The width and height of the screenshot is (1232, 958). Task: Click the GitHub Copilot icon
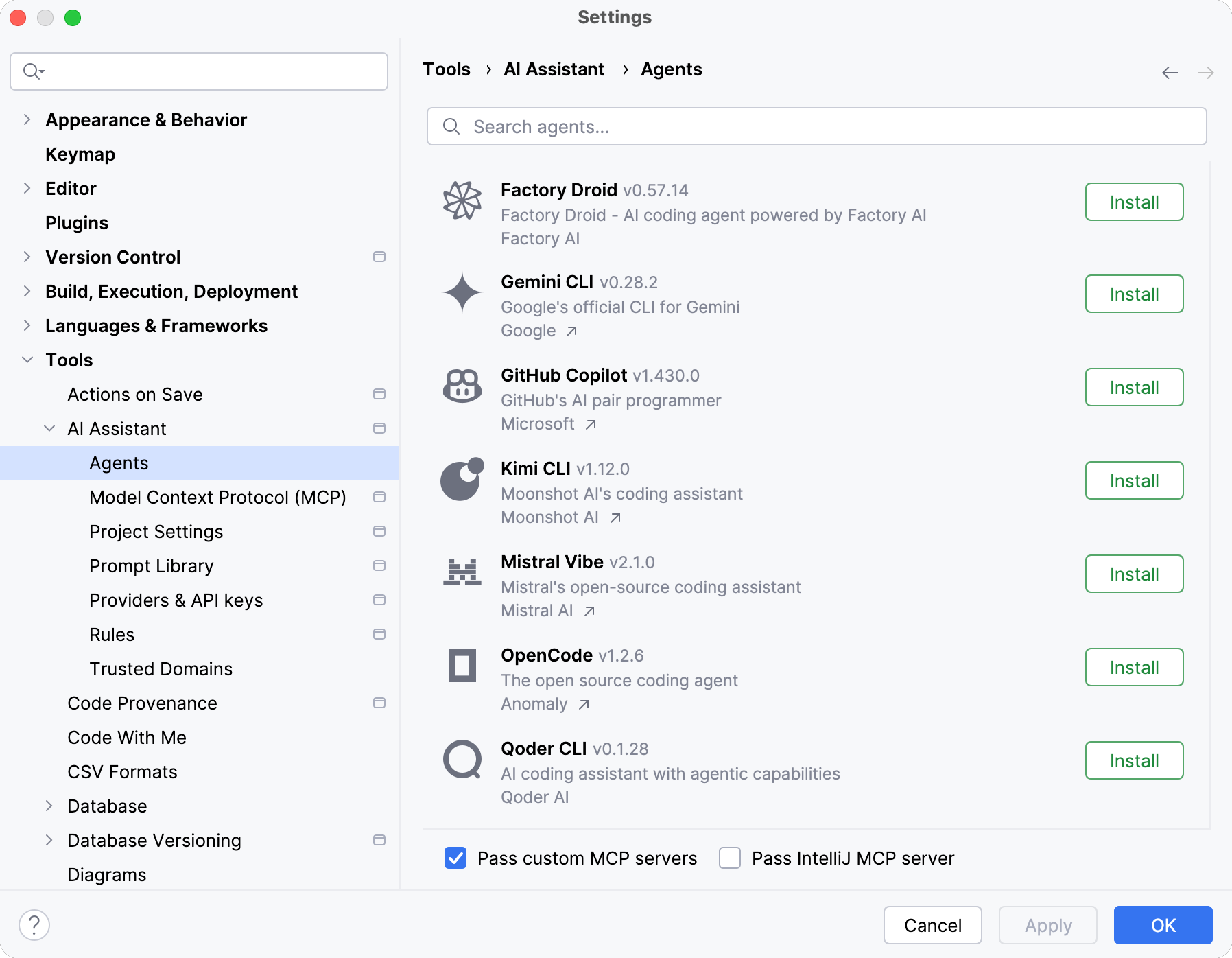pyautogui.click(x=462, y=386)
